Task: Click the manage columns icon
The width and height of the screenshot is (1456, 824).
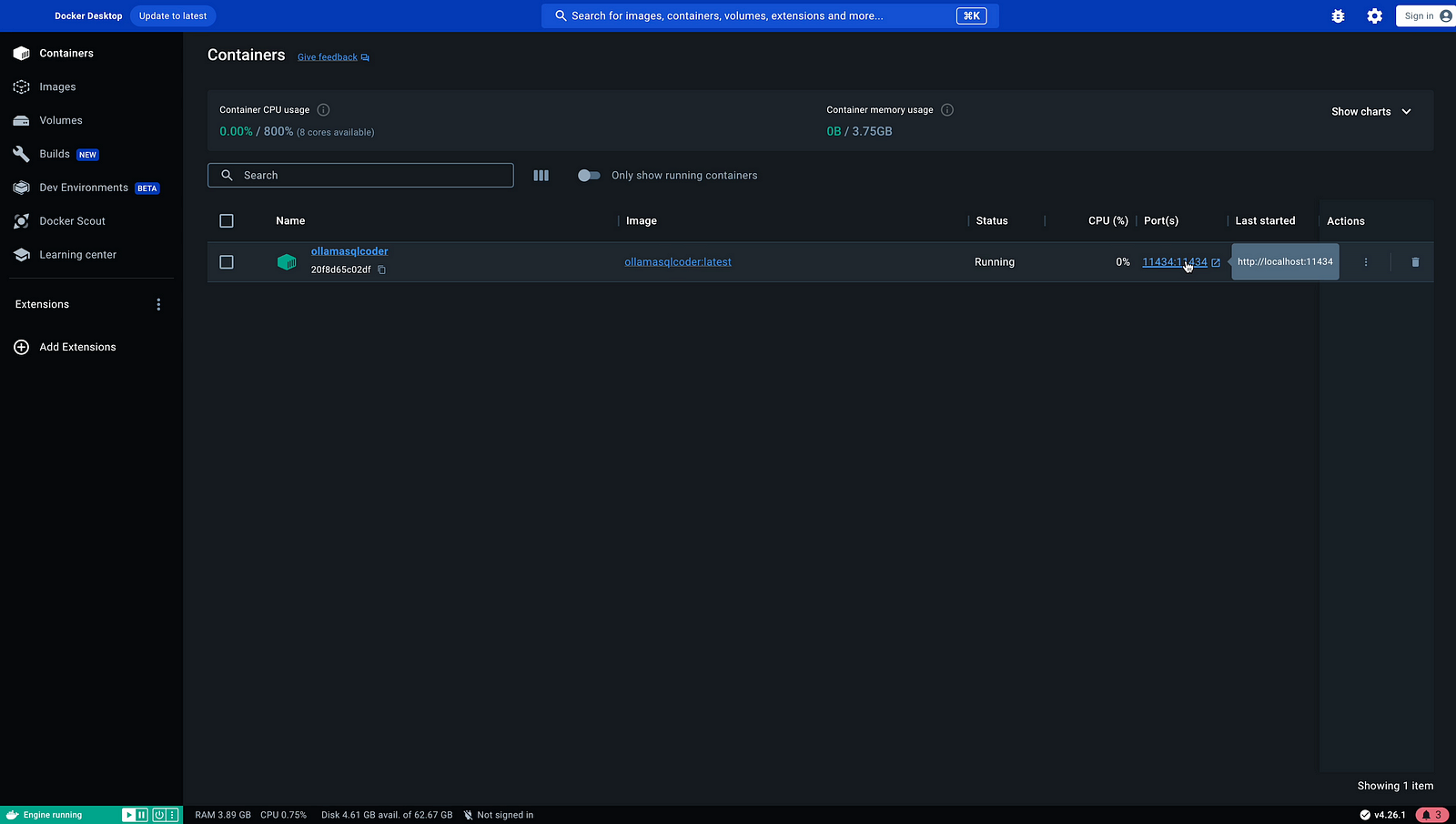Action: pyautogui.click(x=541, y=176)
